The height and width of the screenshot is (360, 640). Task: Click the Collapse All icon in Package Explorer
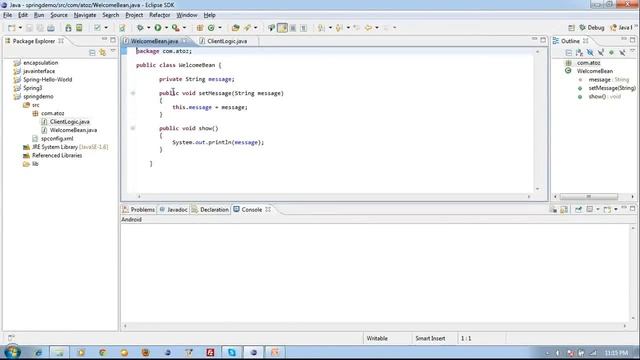(x=92, y=52)
